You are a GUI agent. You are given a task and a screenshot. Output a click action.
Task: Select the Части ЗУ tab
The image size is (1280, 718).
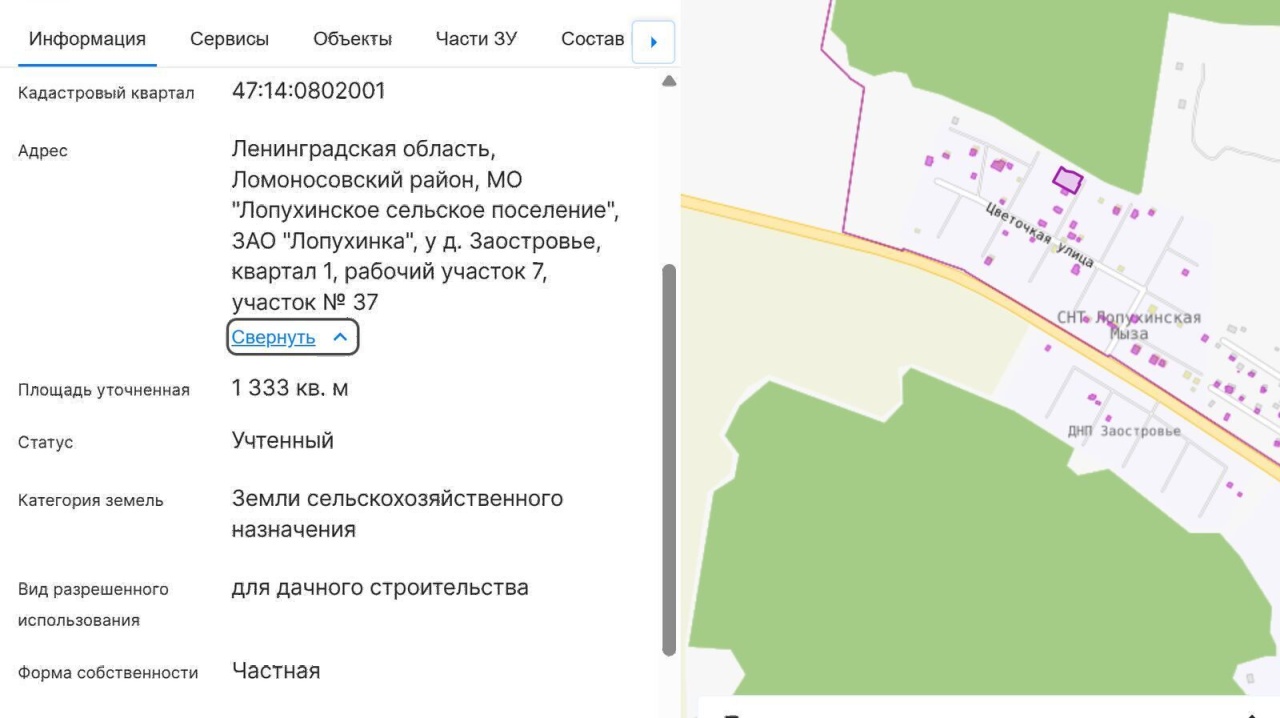(x=476, y=40)
